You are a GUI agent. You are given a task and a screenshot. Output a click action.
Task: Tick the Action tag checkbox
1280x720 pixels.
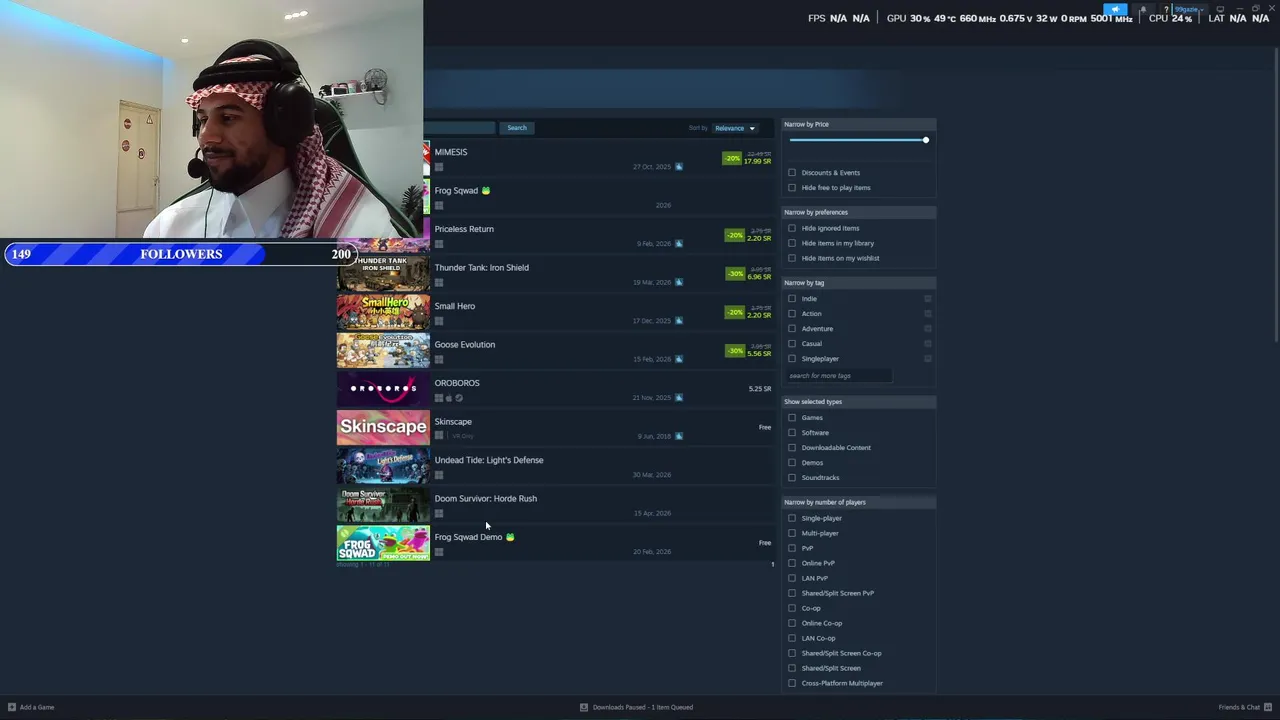[792, 314]
